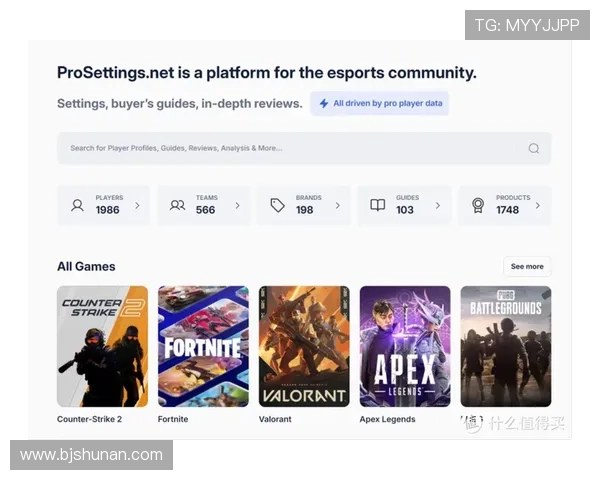This screenshot has width=600, height=480.
Task: Open the Products 1748 chevron arrow
Action: [538, 205]
